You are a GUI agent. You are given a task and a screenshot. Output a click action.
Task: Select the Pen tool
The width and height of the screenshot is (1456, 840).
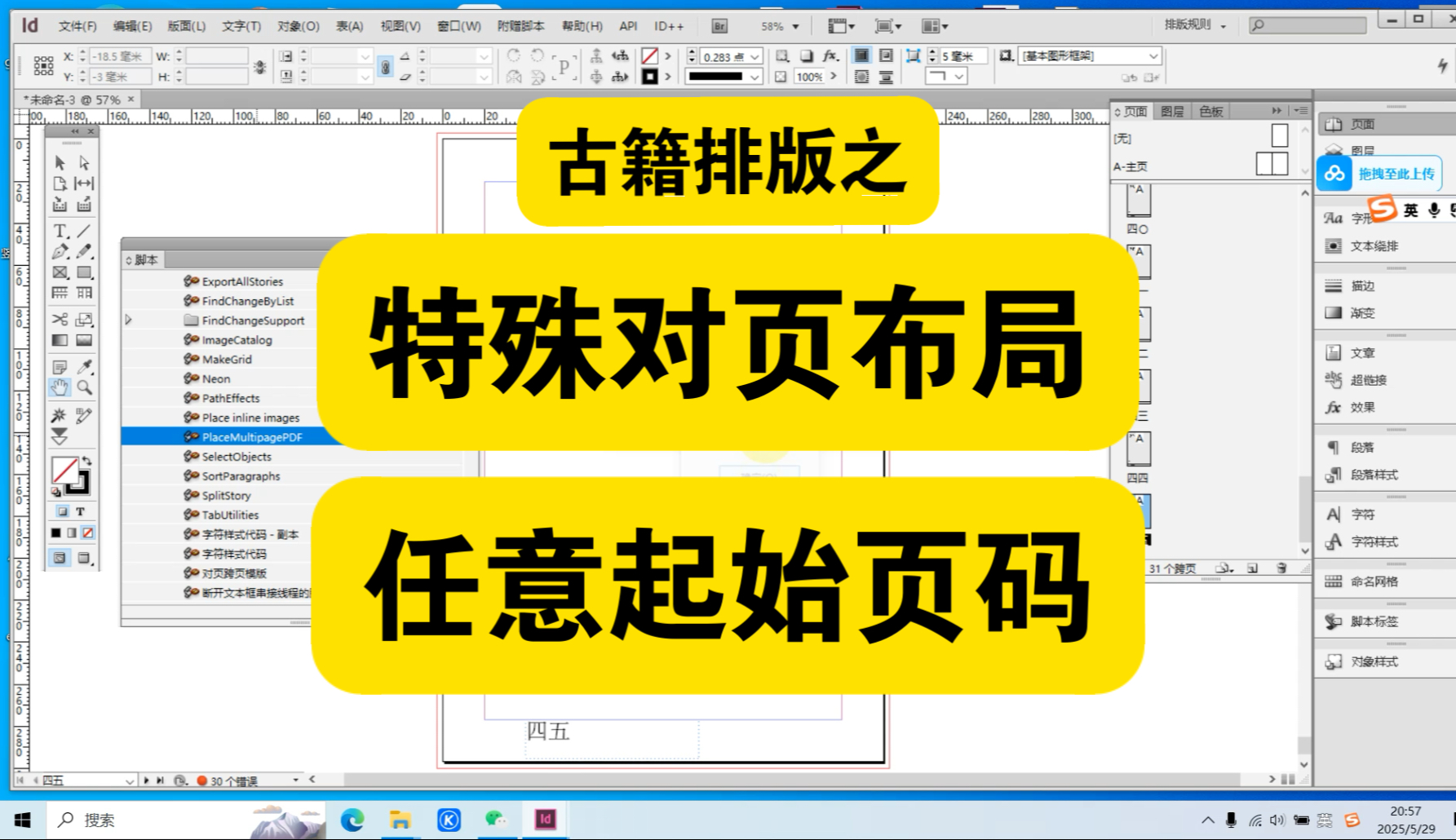tap(60, 251)
